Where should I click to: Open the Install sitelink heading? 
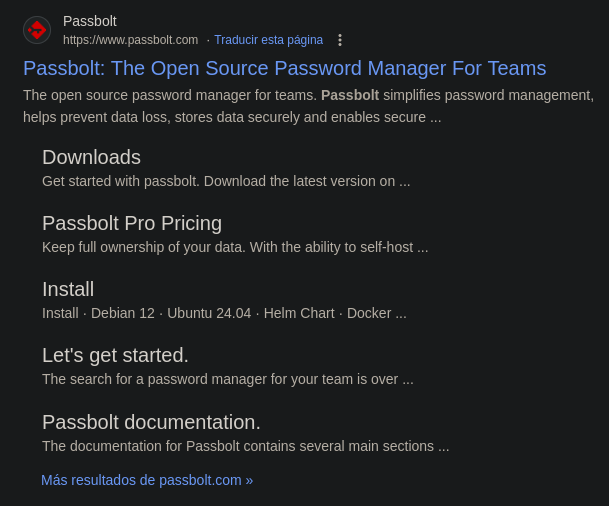tap(68, 289)
